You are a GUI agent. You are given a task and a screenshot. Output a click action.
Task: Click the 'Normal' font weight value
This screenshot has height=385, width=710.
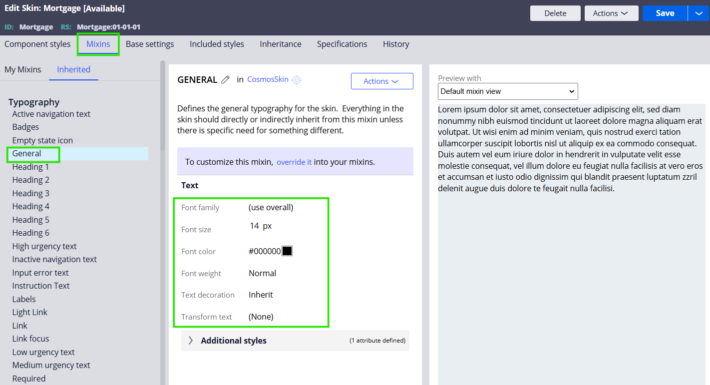pyautogui.click(x=262, y=273)
